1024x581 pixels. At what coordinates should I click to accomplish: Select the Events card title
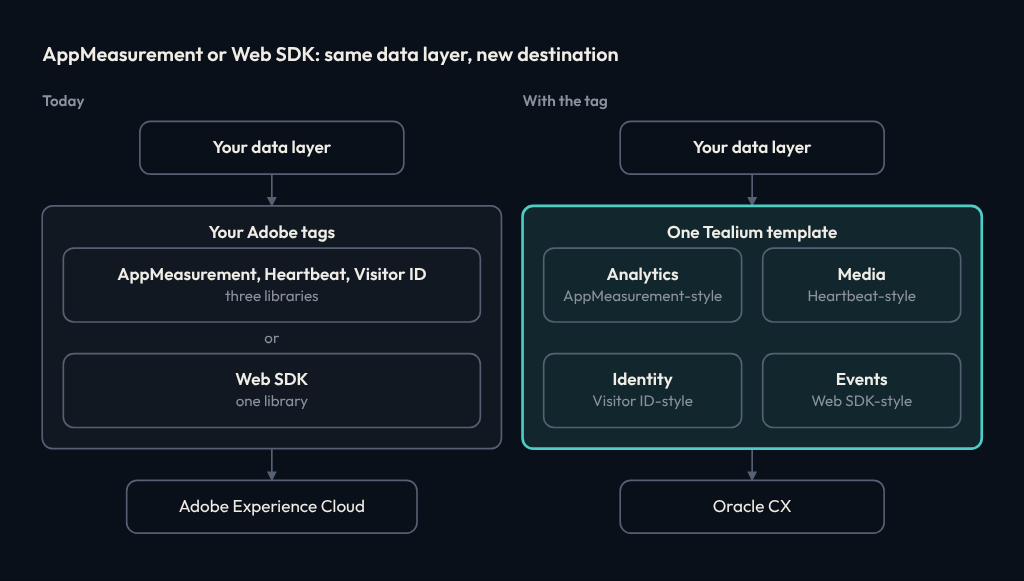[861, 379]
